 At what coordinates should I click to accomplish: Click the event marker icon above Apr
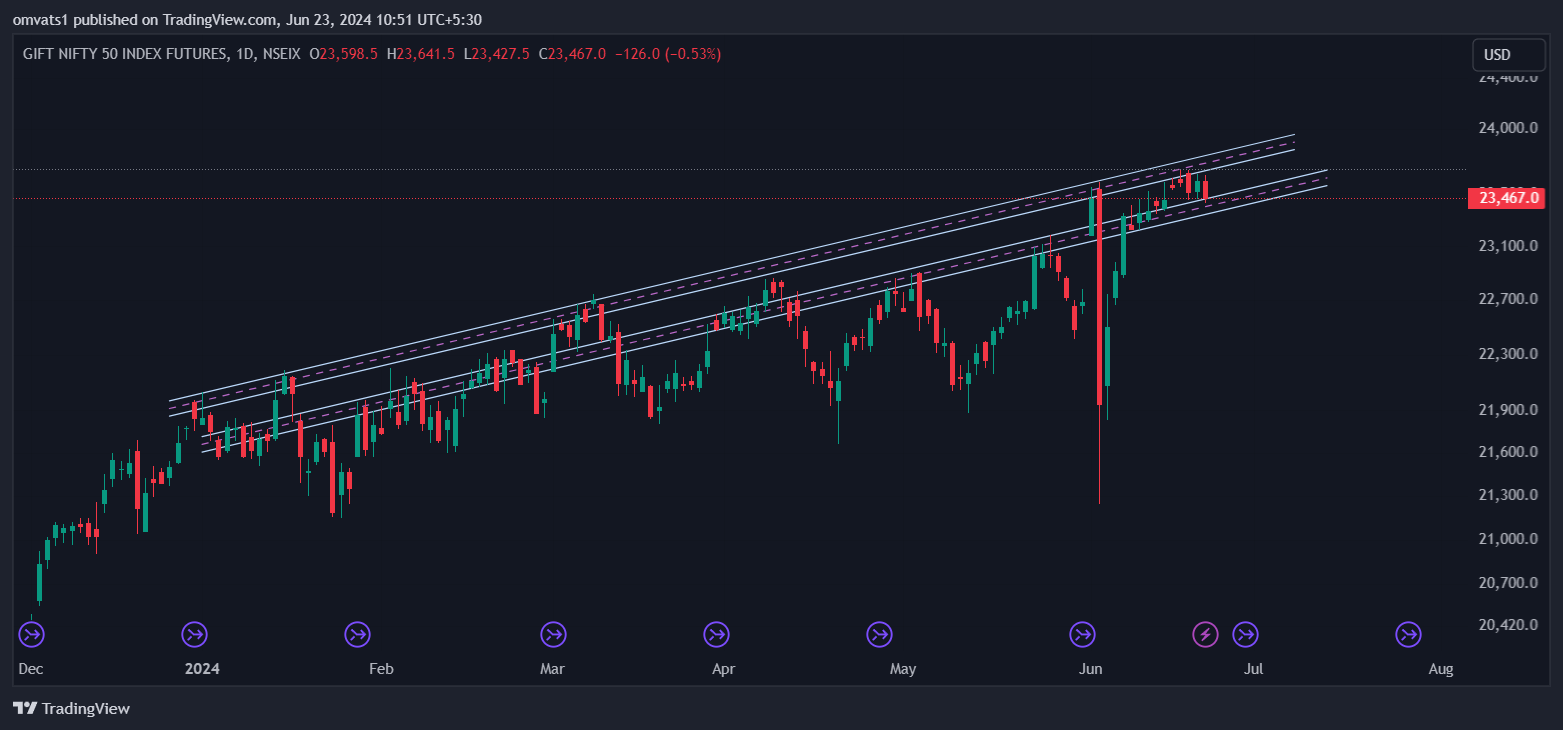tap(716, 634)
